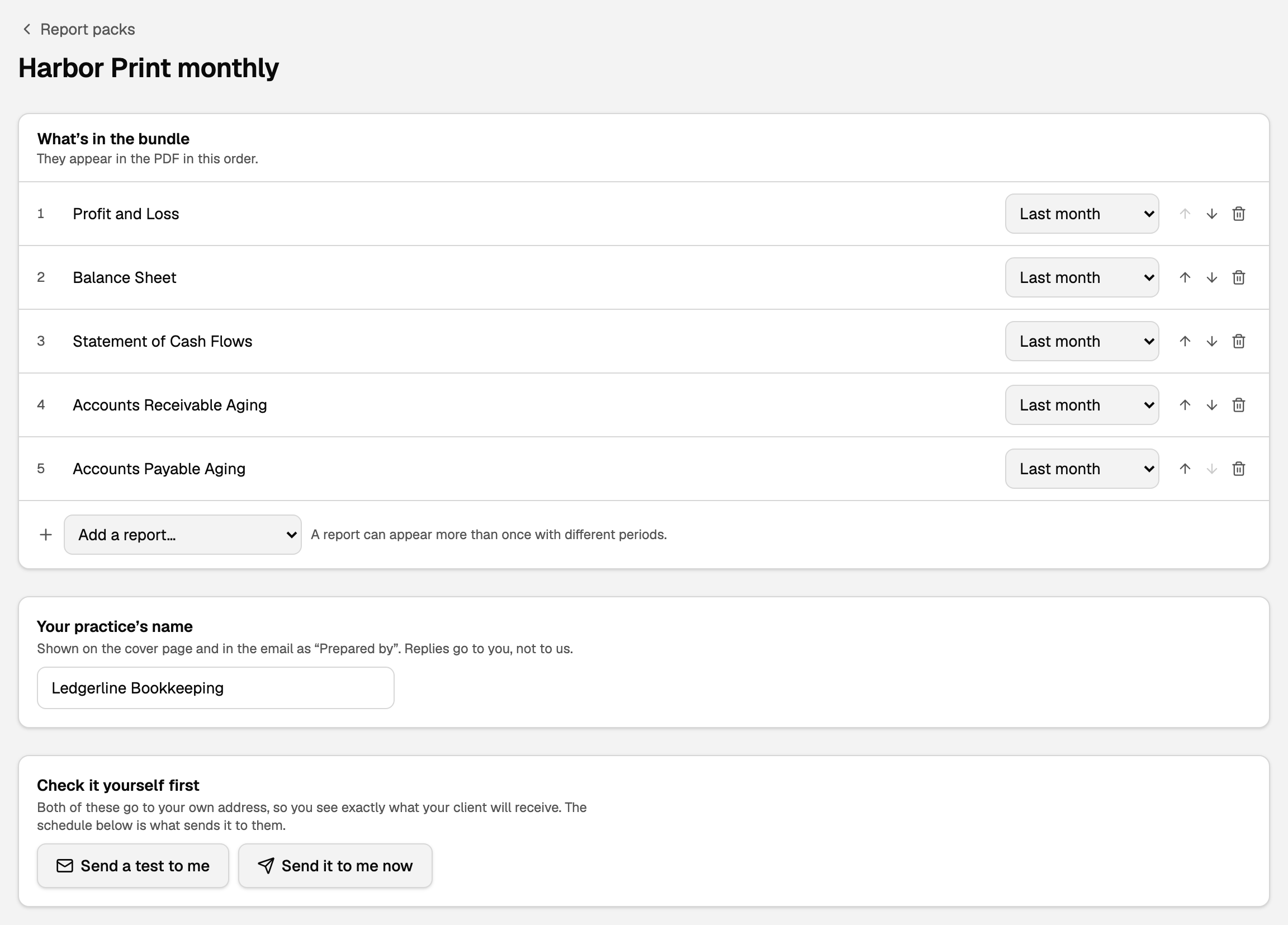
Task: Click the Your practice's name heading
Action: tap(115, 626)
